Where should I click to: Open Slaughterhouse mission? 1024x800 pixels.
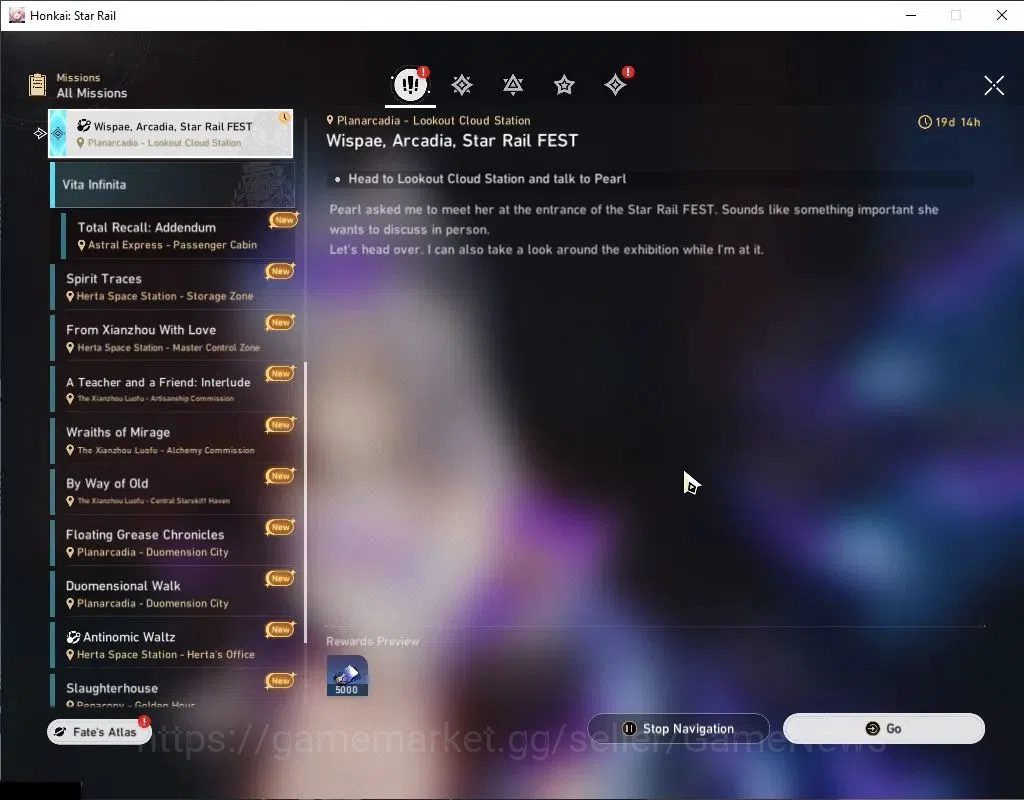[172, 691]
